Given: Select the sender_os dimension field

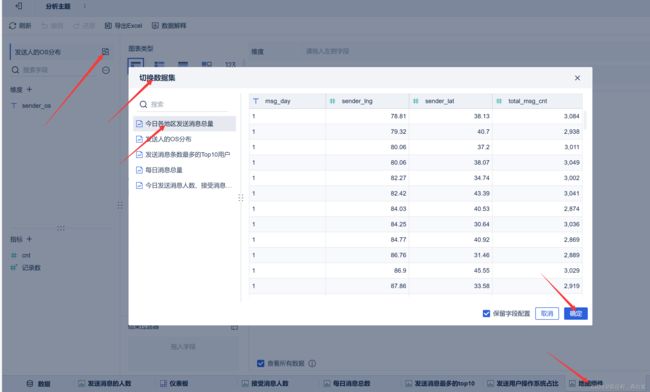Looking at the screenshot, I should pyautogui.click(x=36, y=106).
